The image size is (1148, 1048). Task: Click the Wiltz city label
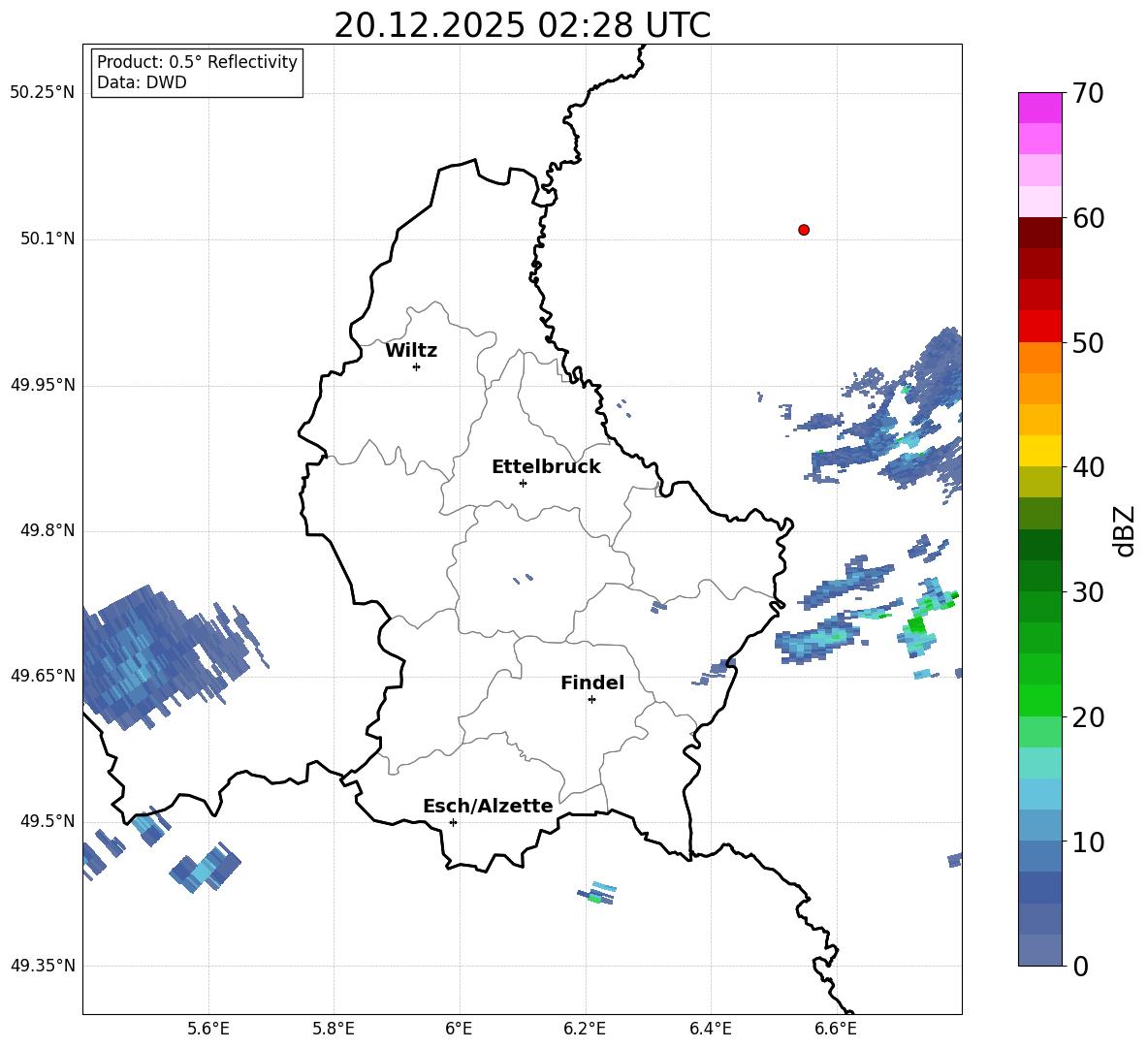tap(411, 351)
